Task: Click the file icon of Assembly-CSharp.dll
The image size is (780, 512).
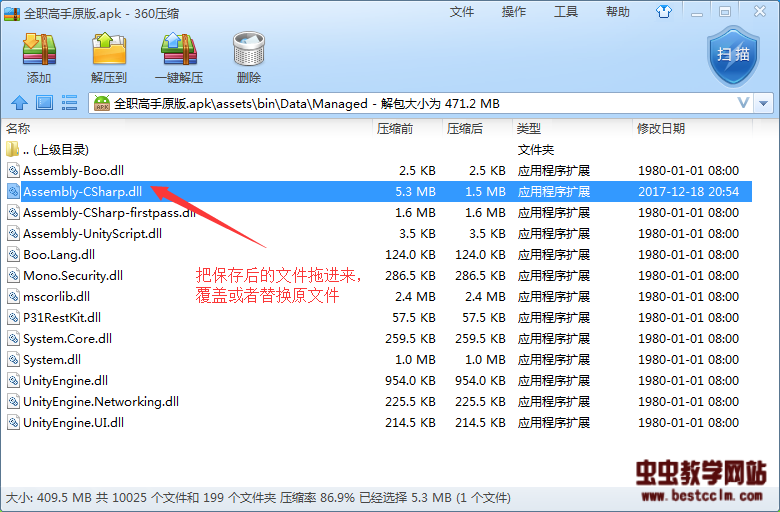Action: 13,192
